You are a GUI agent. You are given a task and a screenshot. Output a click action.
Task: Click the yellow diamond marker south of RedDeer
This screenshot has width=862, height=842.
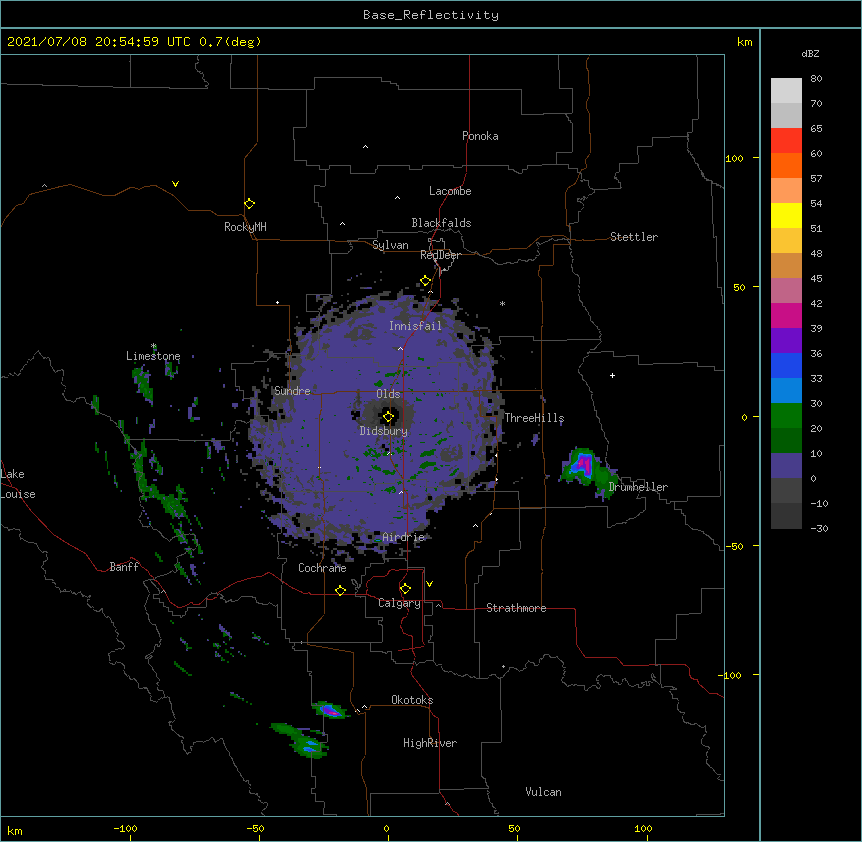point(426,281)
